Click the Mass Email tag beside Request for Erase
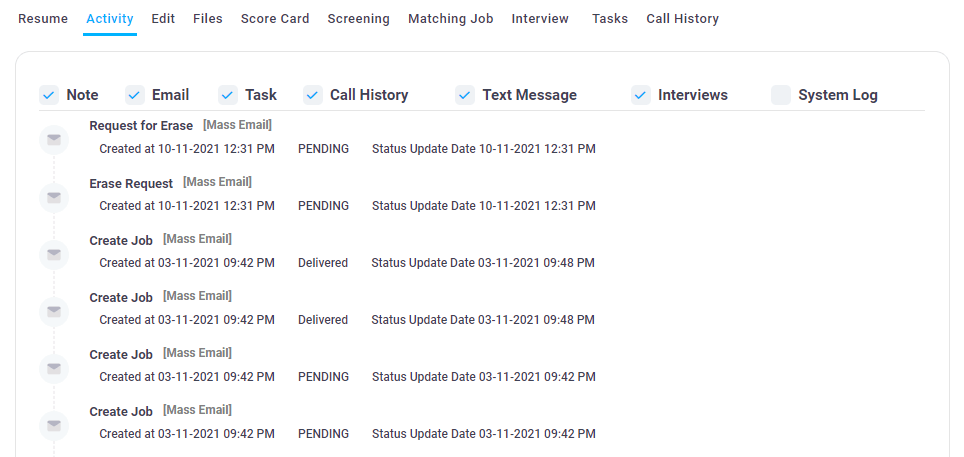This screenshot has width=964, height=457. click(237, 125)
